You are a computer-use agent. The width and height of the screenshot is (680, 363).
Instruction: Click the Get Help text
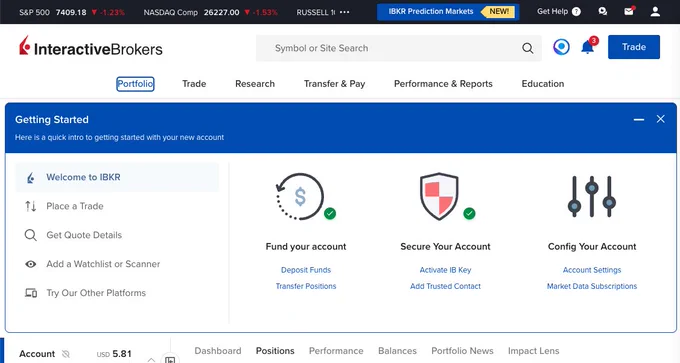click(x=552, y=12)
